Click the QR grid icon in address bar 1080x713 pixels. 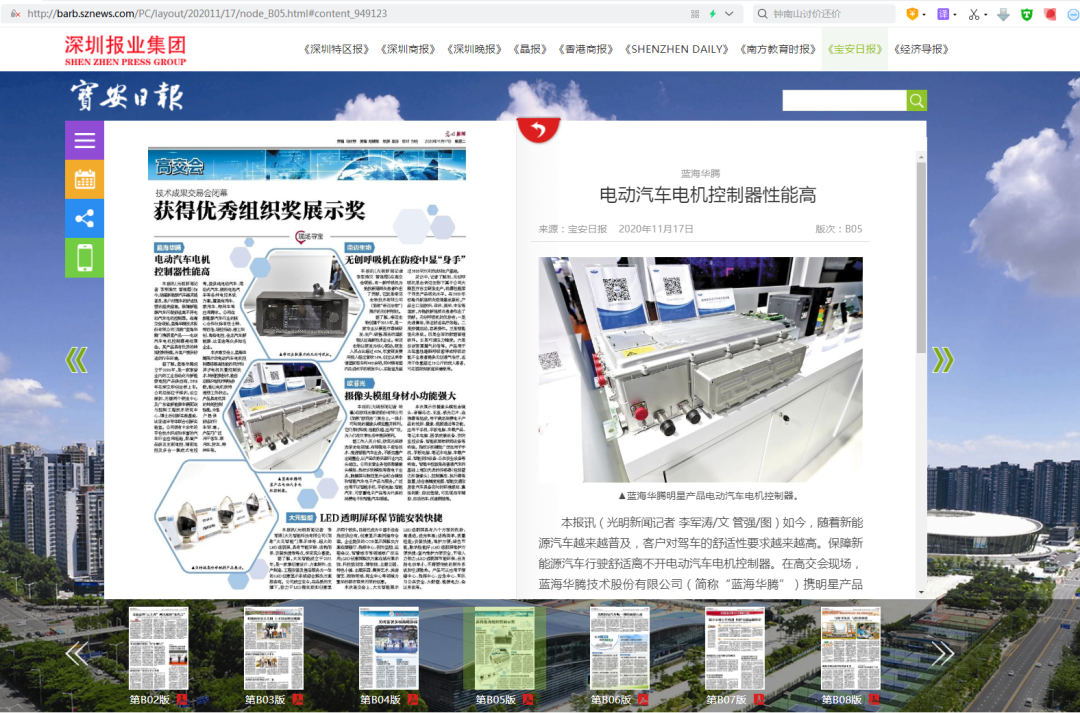click(x=695, y=14)
